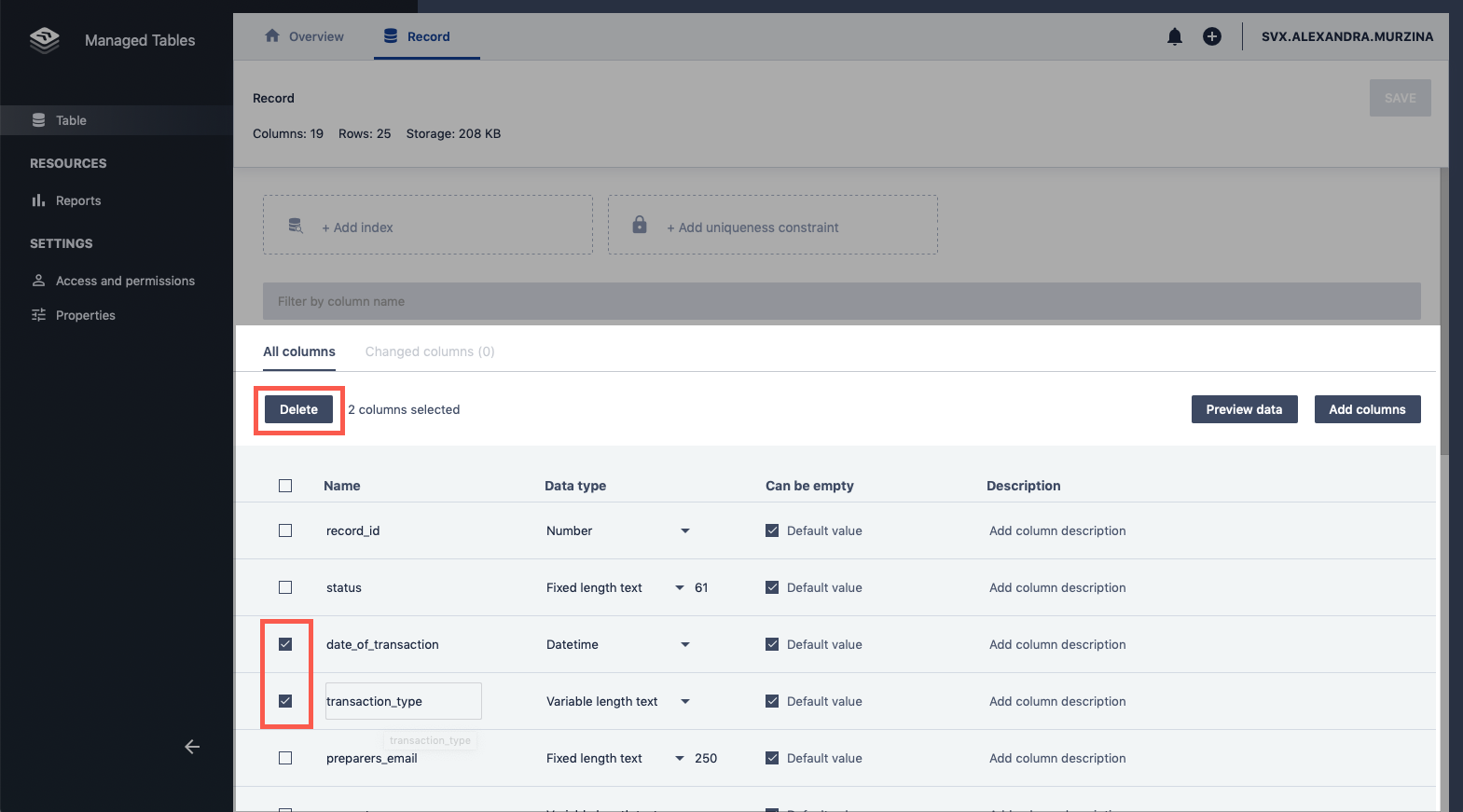Expand the Datetime data type dropdown
The image size is (1463, 812).
(x=684, y=644)
